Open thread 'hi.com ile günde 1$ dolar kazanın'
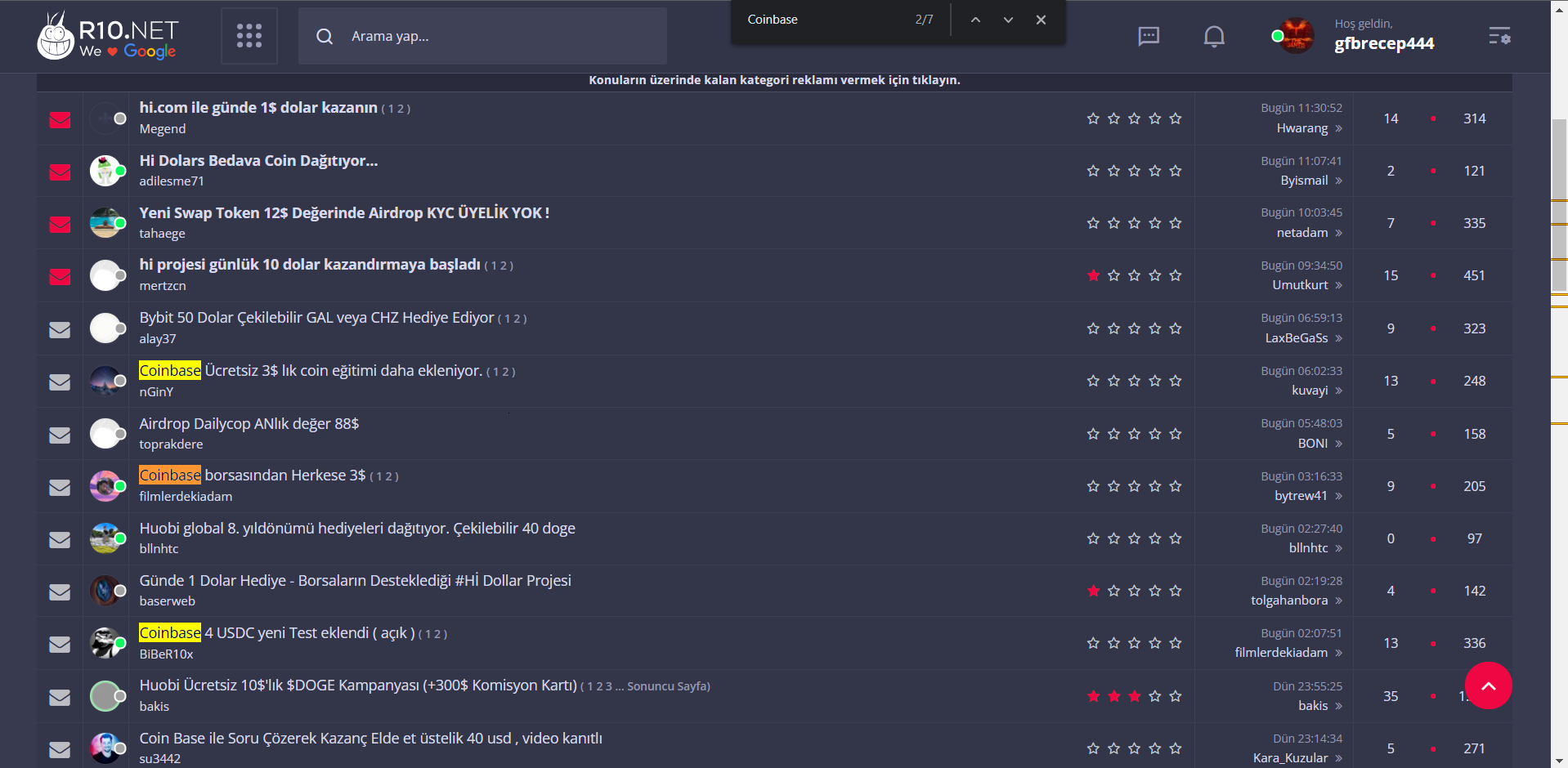 tap(258, 108)
